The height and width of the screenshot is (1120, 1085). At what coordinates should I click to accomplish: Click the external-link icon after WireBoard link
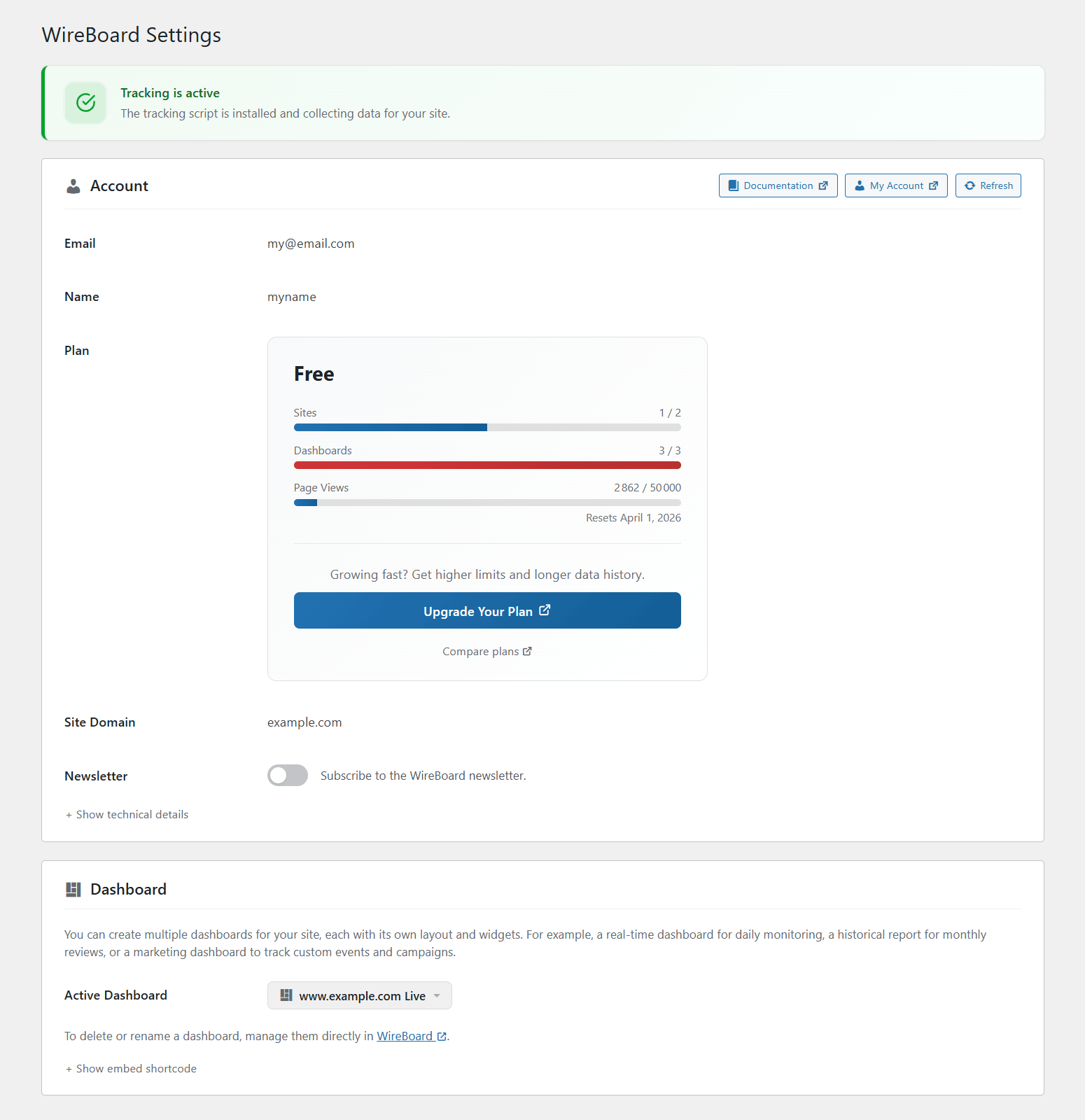point(442,1037)
